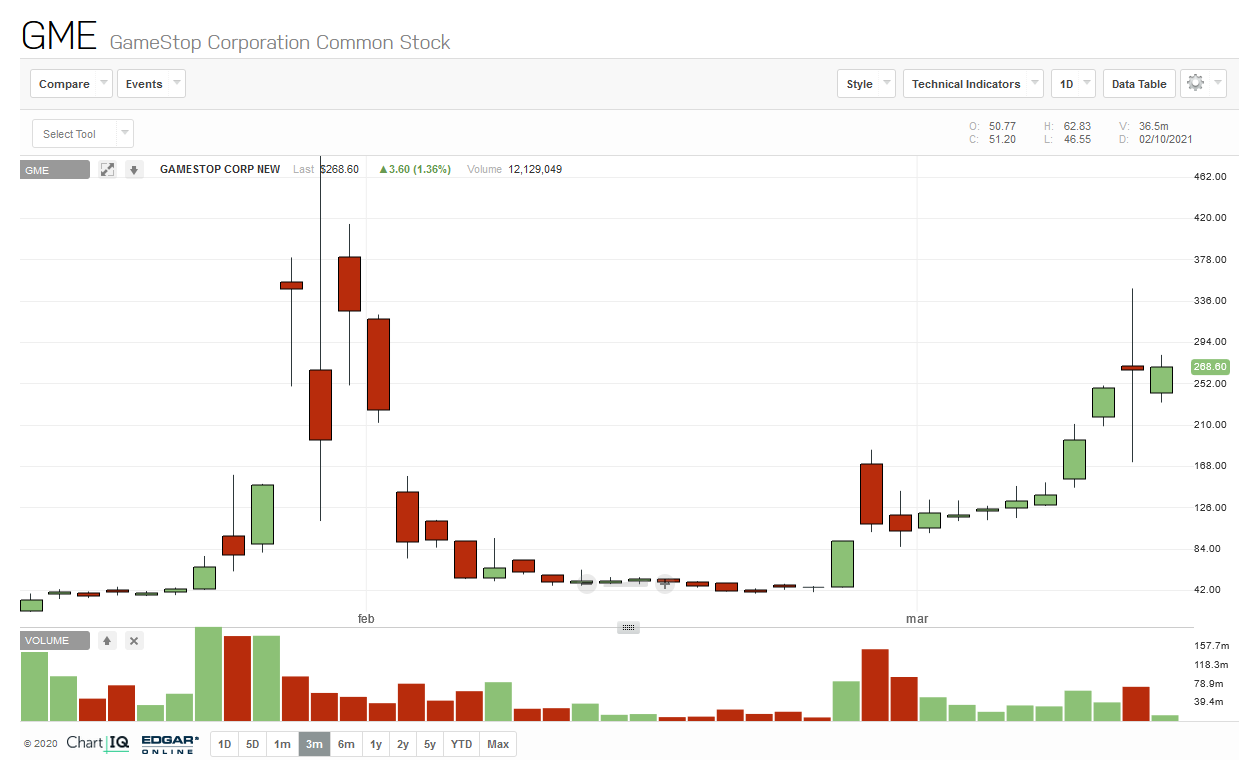Select the 5D range button

tap(253, 744)
